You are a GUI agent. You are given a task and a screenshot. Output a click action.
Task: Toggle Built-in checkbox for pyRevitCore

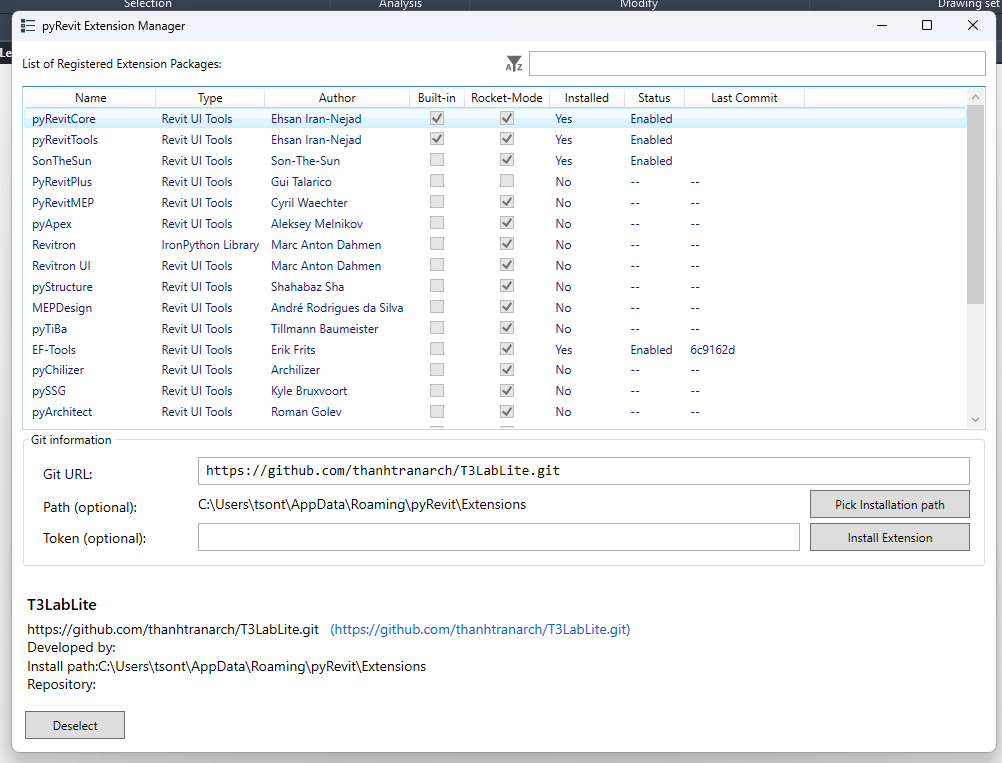tap(437, 118)
